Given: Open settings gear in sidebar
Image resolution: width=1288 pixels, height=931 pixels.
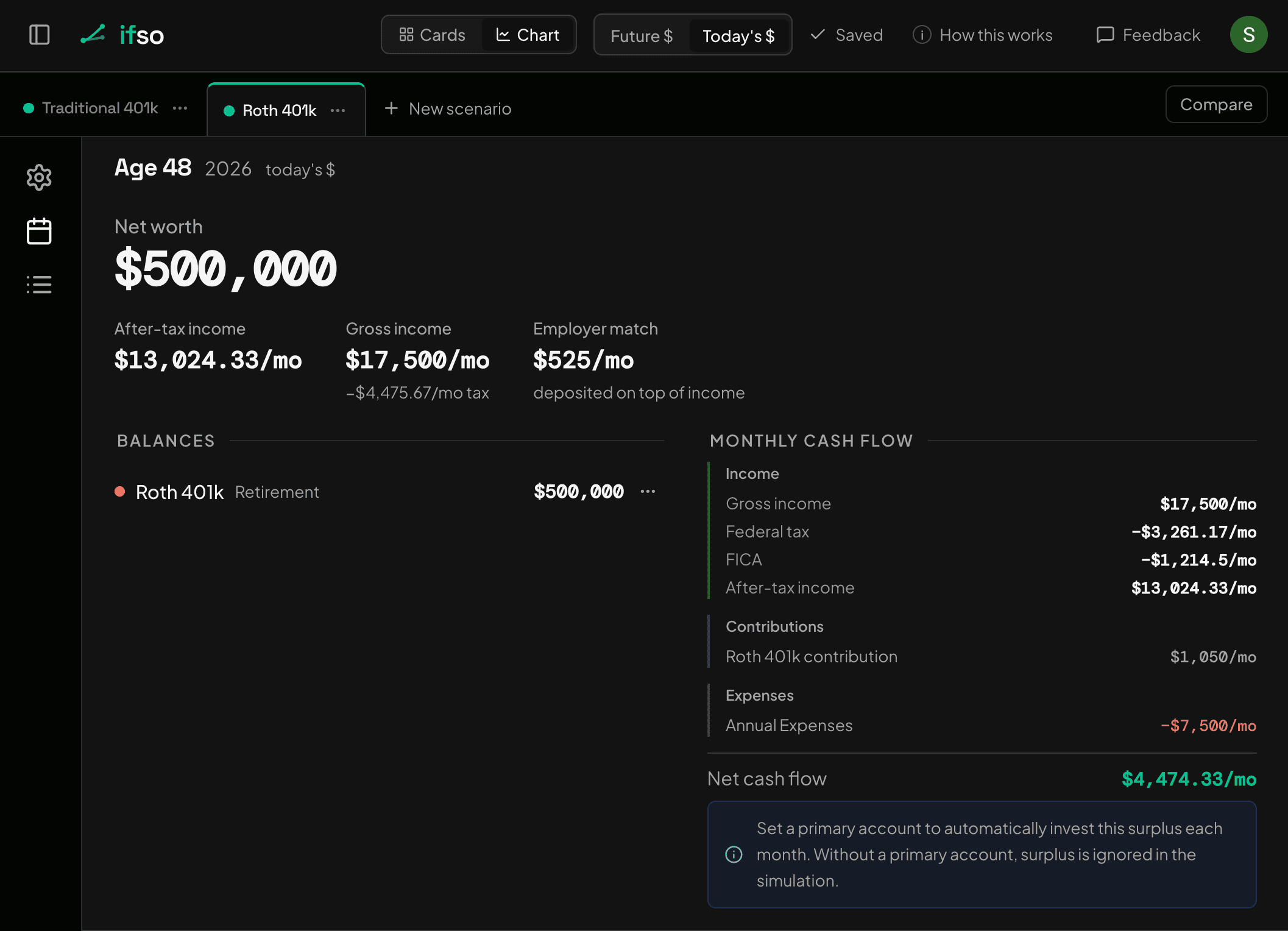Looking at the screenshot, I should (x=39, y=177).
